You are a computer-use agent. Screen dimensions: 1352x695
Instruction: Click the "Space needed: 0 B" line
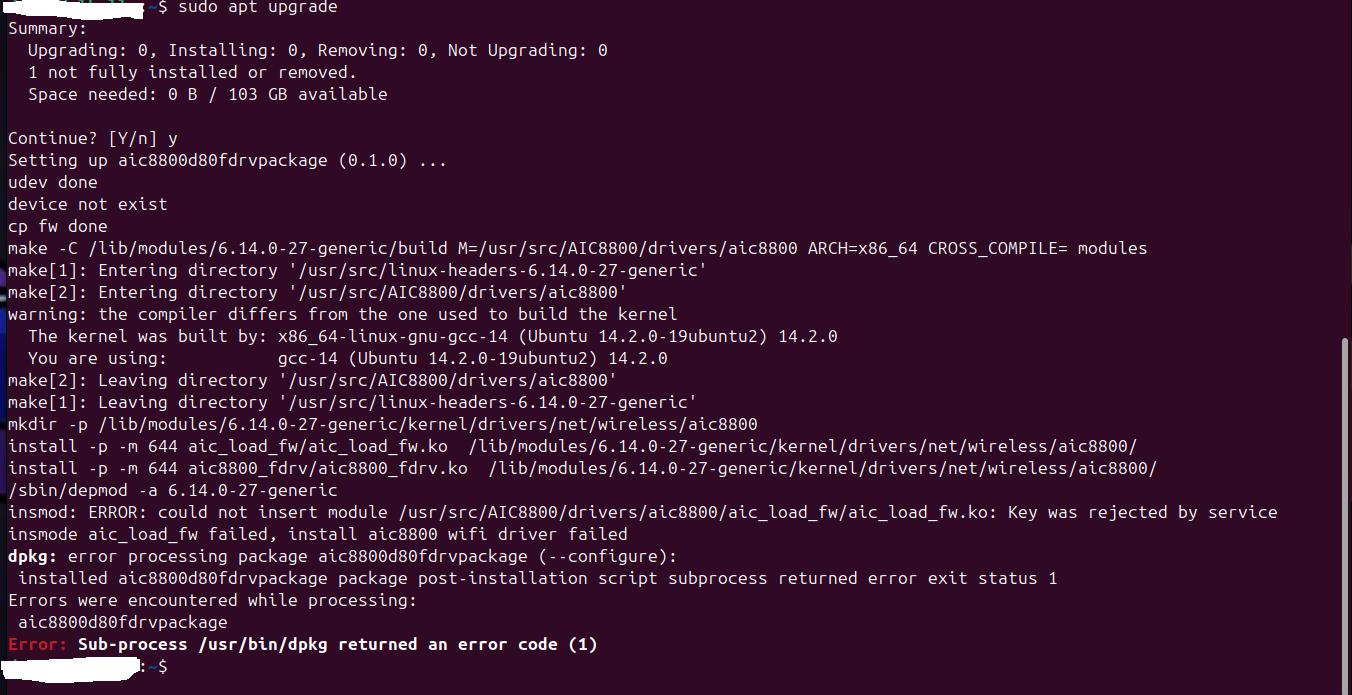pos(207,94)
